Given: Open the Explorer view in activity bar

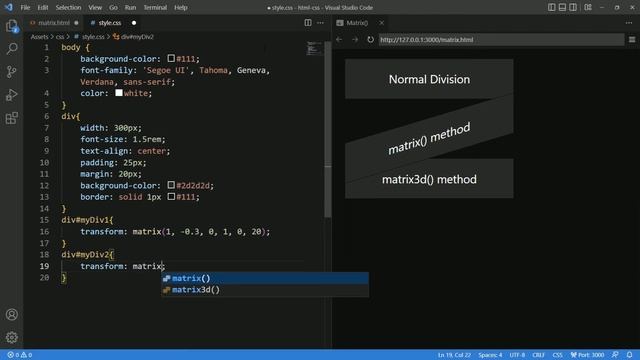Looking at the screenshot, I should [x=11, y=27].
